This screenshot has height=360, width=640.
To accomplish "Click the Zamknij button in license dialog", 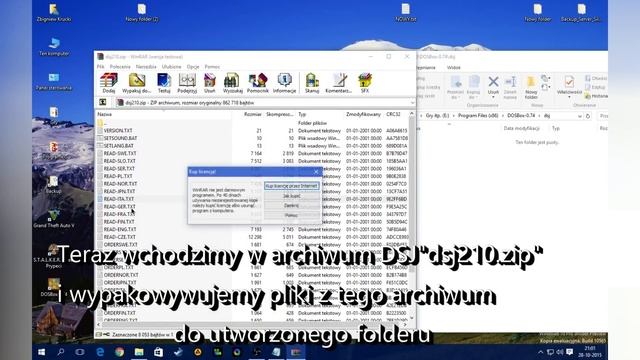I will [x=291, y=205].
